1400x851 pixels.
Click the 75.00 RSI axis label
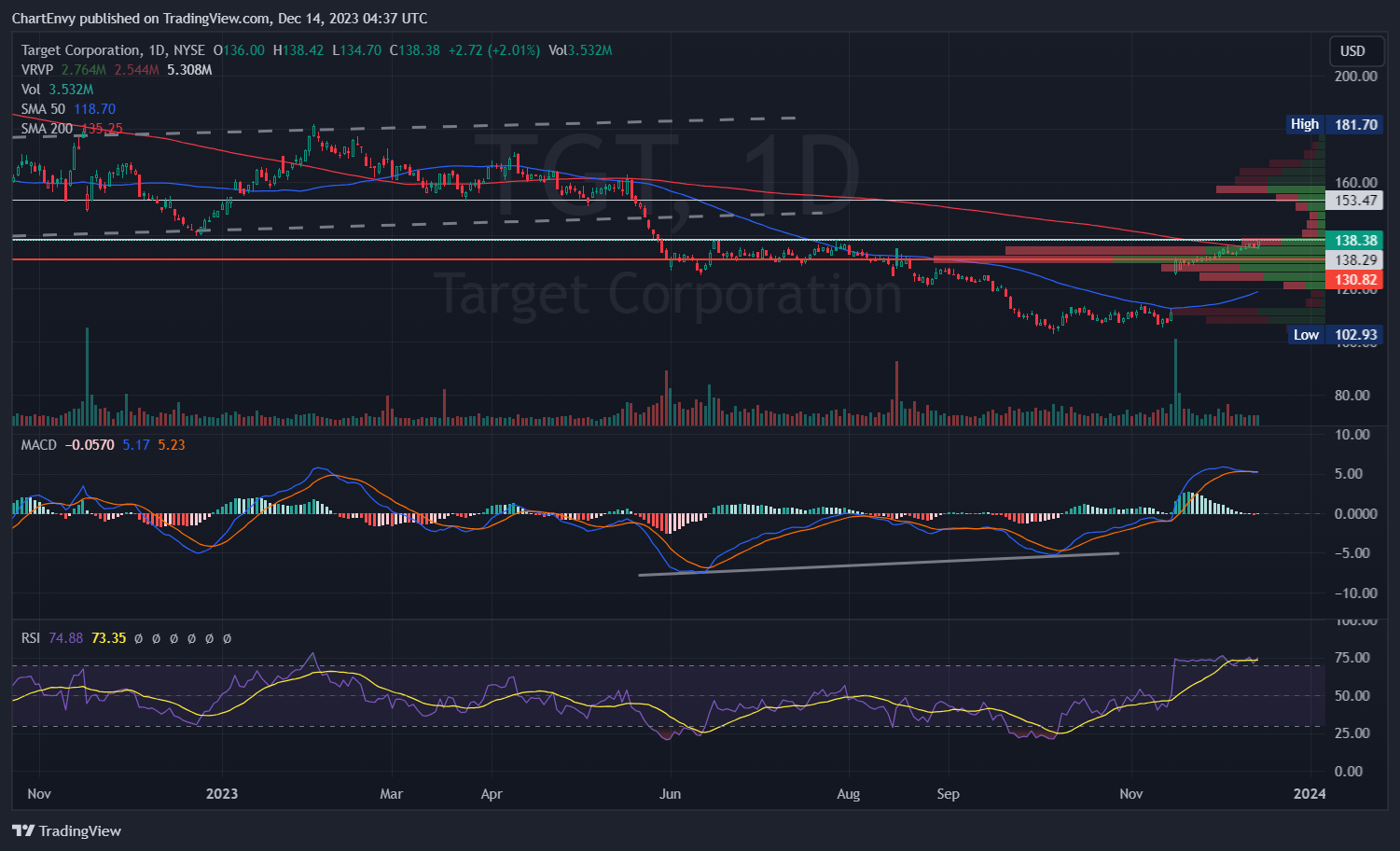(x=1352, y=658)
